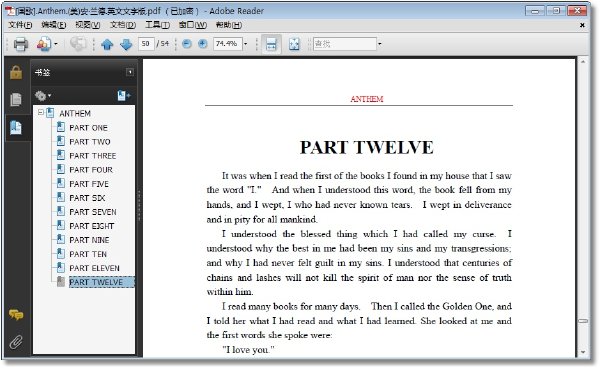600x369 pixels.
Task: Click the page number field showing 50
Action: [x=146, y=44]
